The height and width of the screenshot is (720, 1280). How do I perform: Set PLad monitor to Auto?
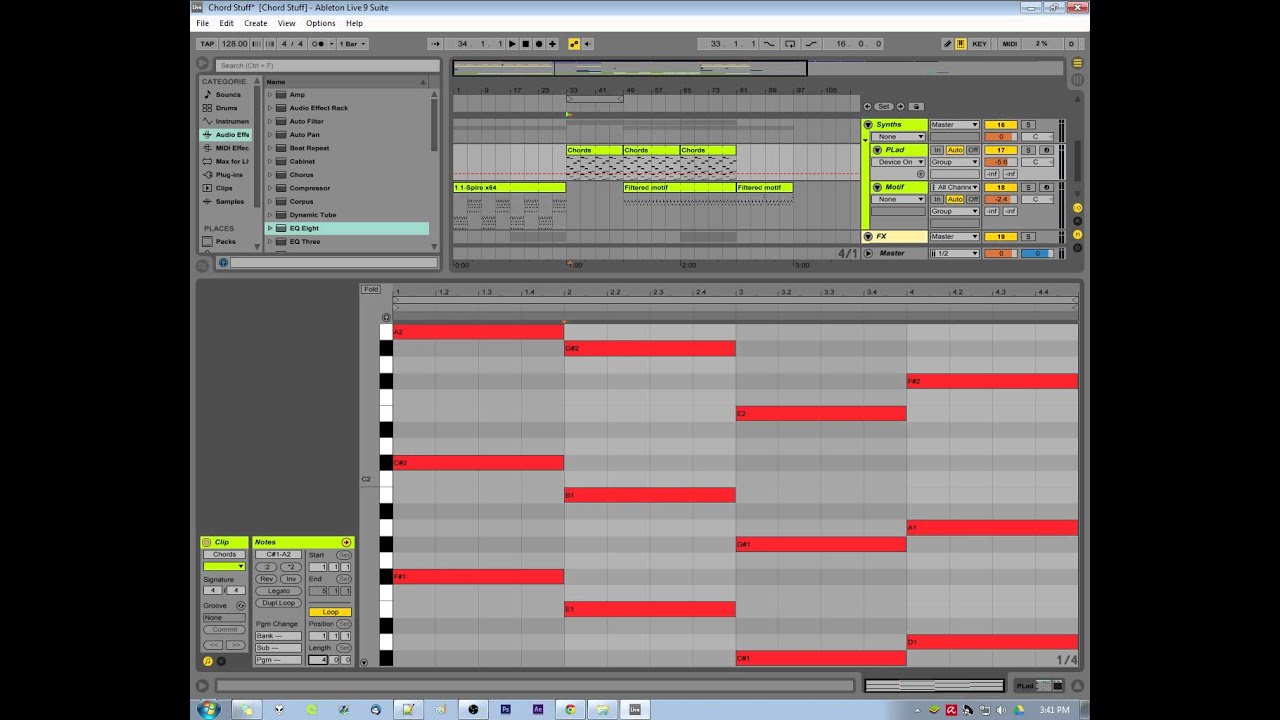tap(954, 150)
